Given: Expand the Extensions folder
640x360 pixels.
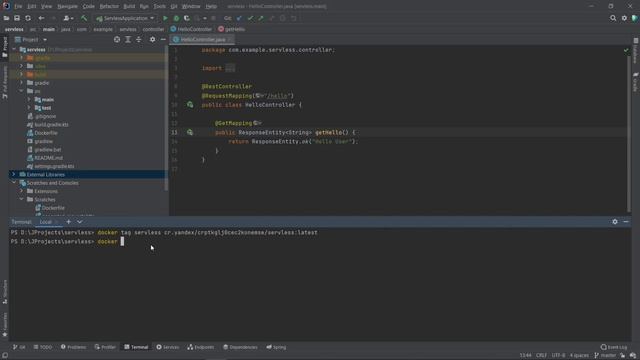Looking at the screenshot, I should pos(22,191).
